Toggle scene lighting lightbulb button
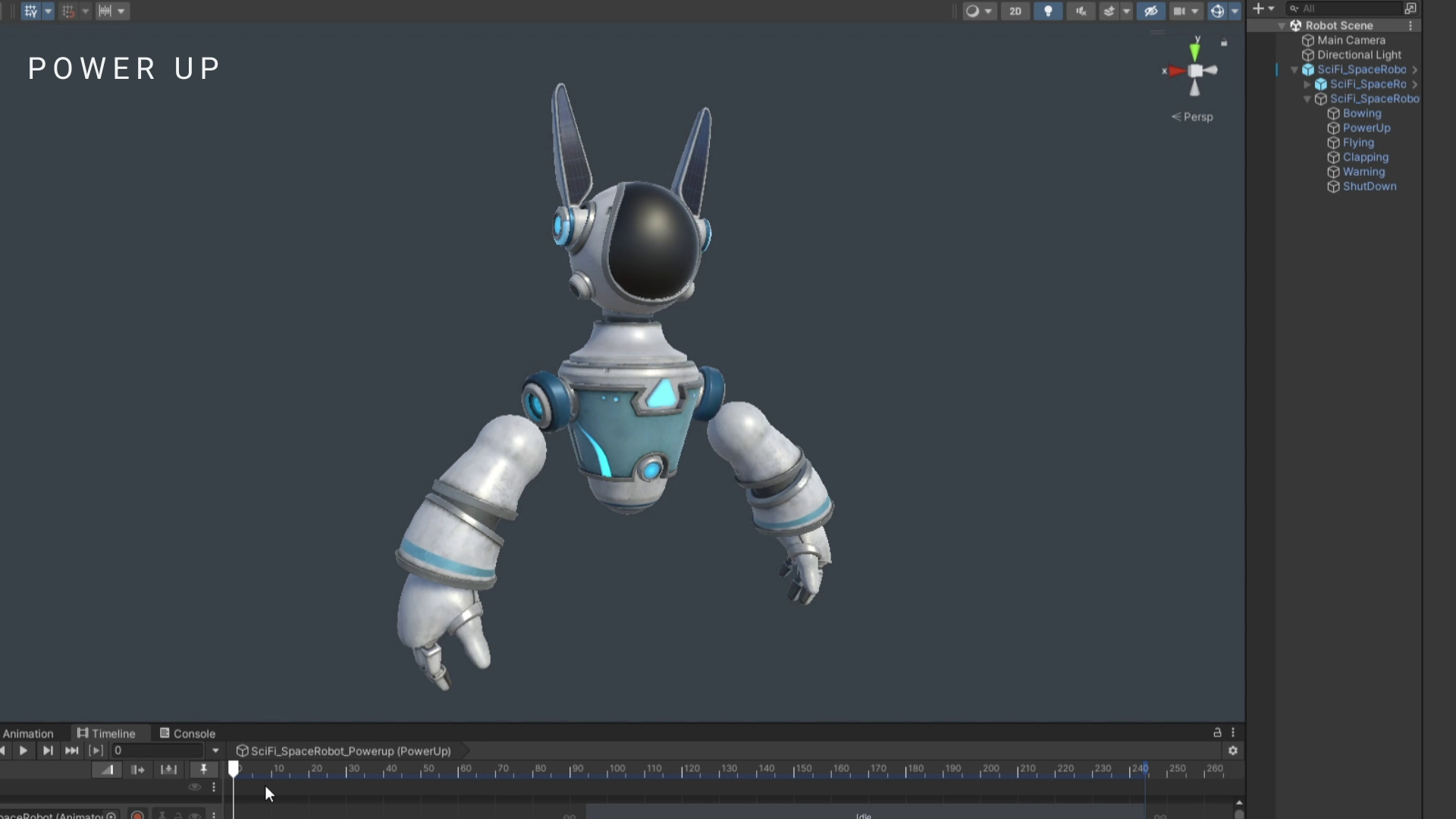This screenshot has width=1456, height=819. pos(1048,11)
